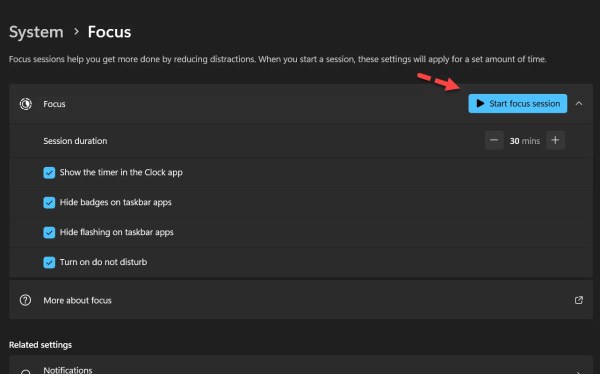The height and width of the screenshot is (374, 600).
Task: Uncheck Show the timer in the Clock app
Action: (49, 173)
